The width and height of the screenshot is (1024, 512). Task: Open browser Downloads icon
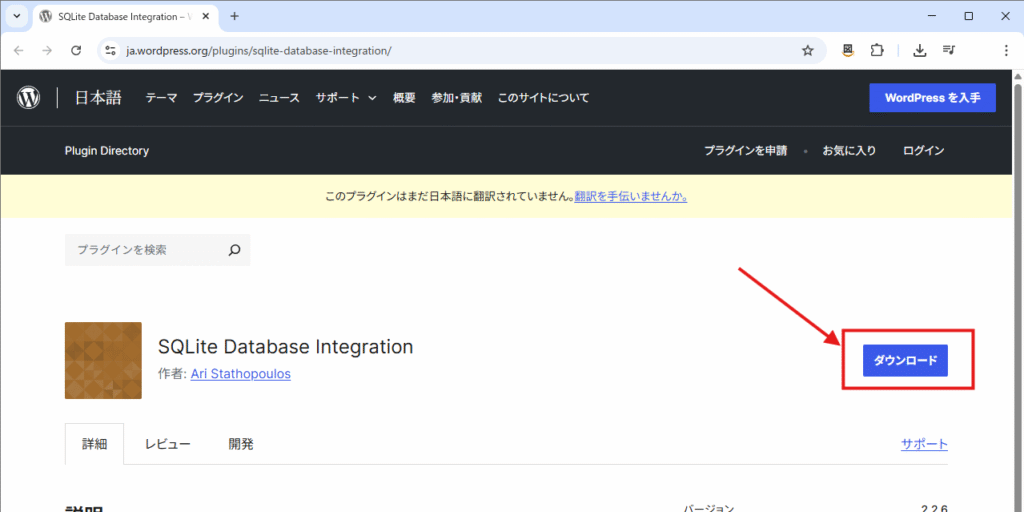point(920,50)
